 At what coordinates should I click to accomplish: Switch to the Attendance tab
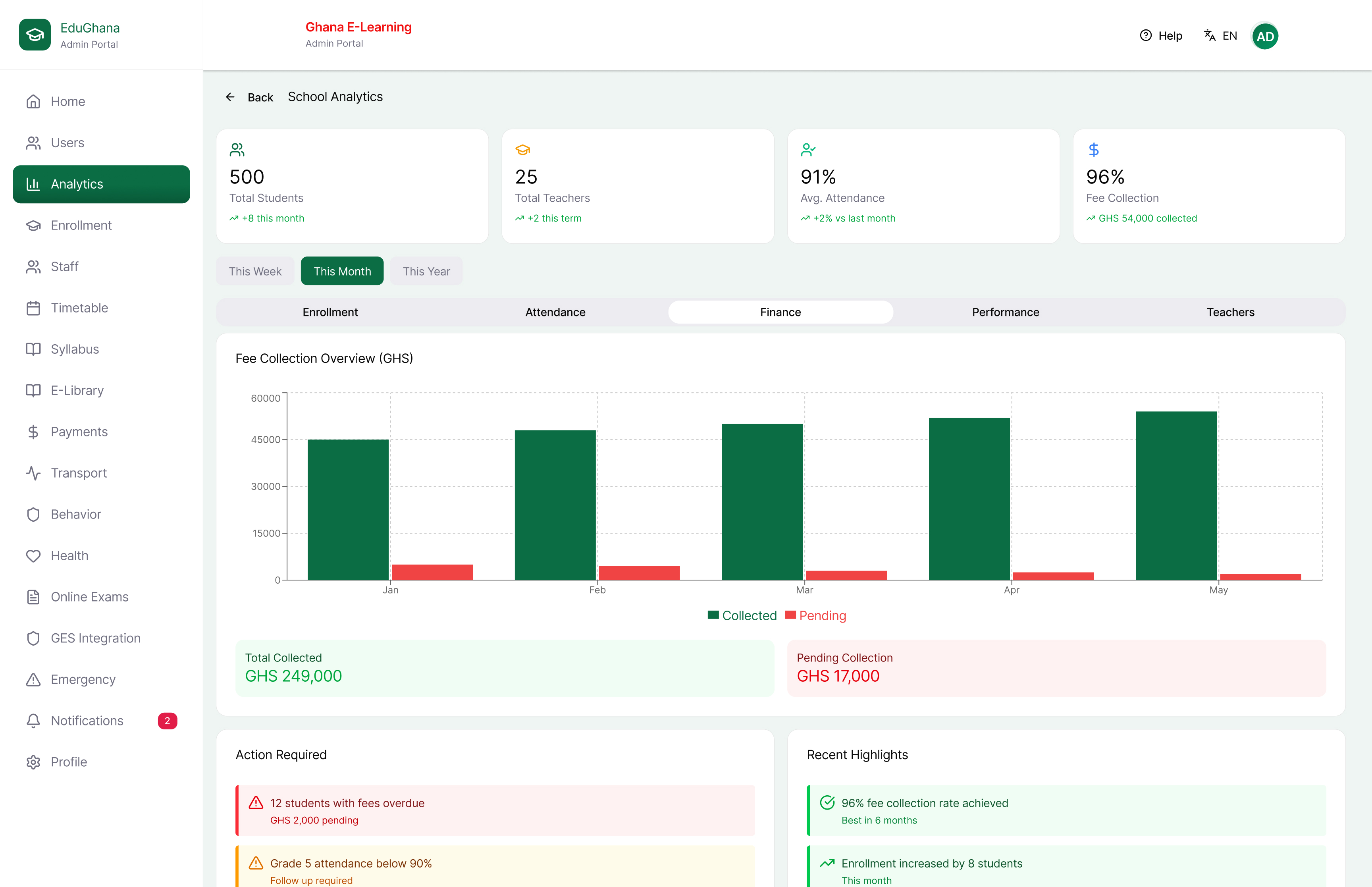556,312
